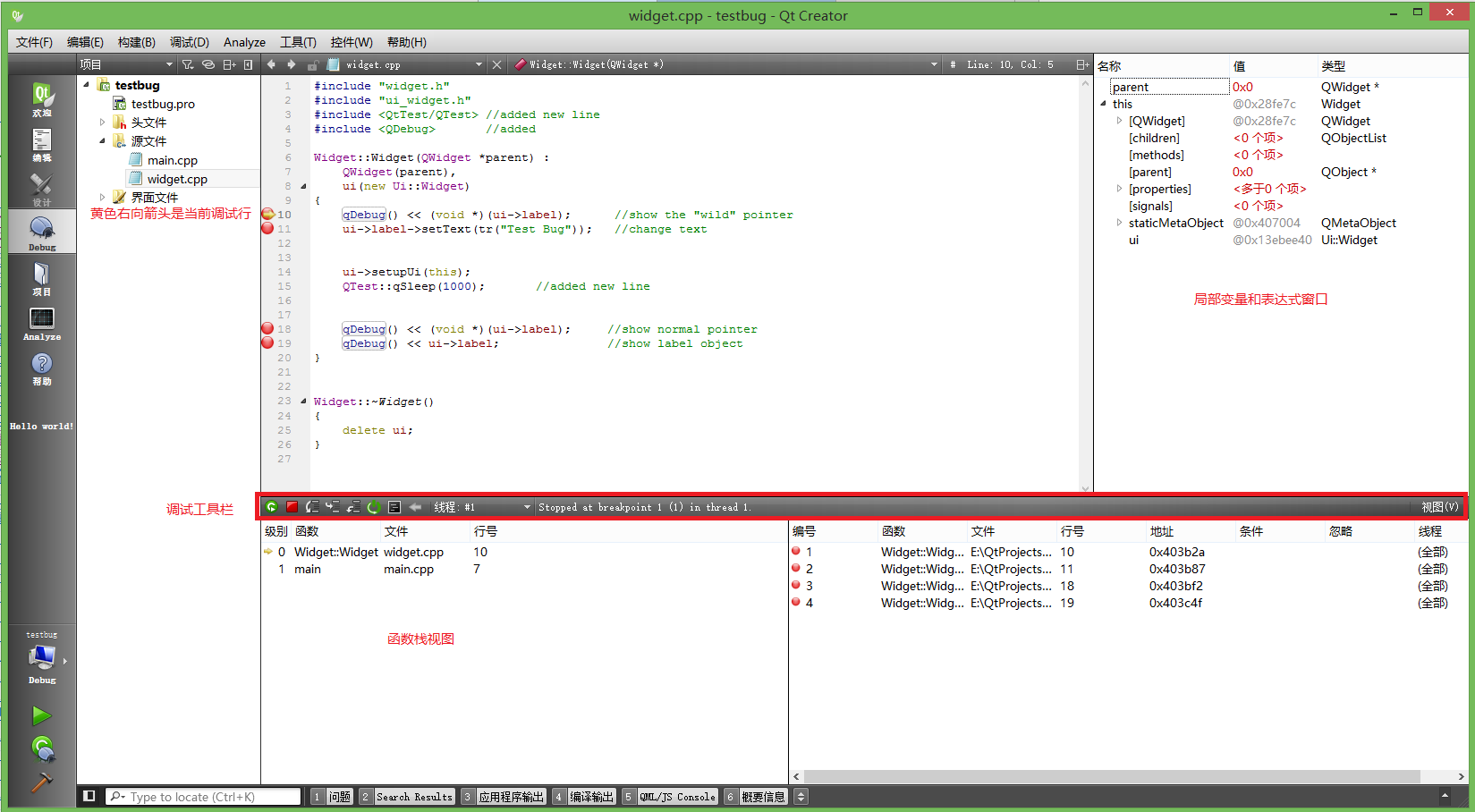Show the 问题 output pane

[x=332, y=797]
